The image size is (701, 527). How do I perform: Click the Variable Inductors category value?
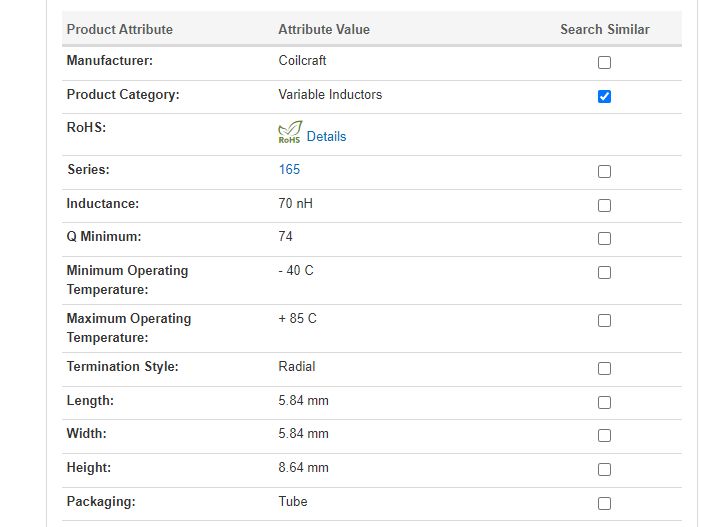pos(330,95)
